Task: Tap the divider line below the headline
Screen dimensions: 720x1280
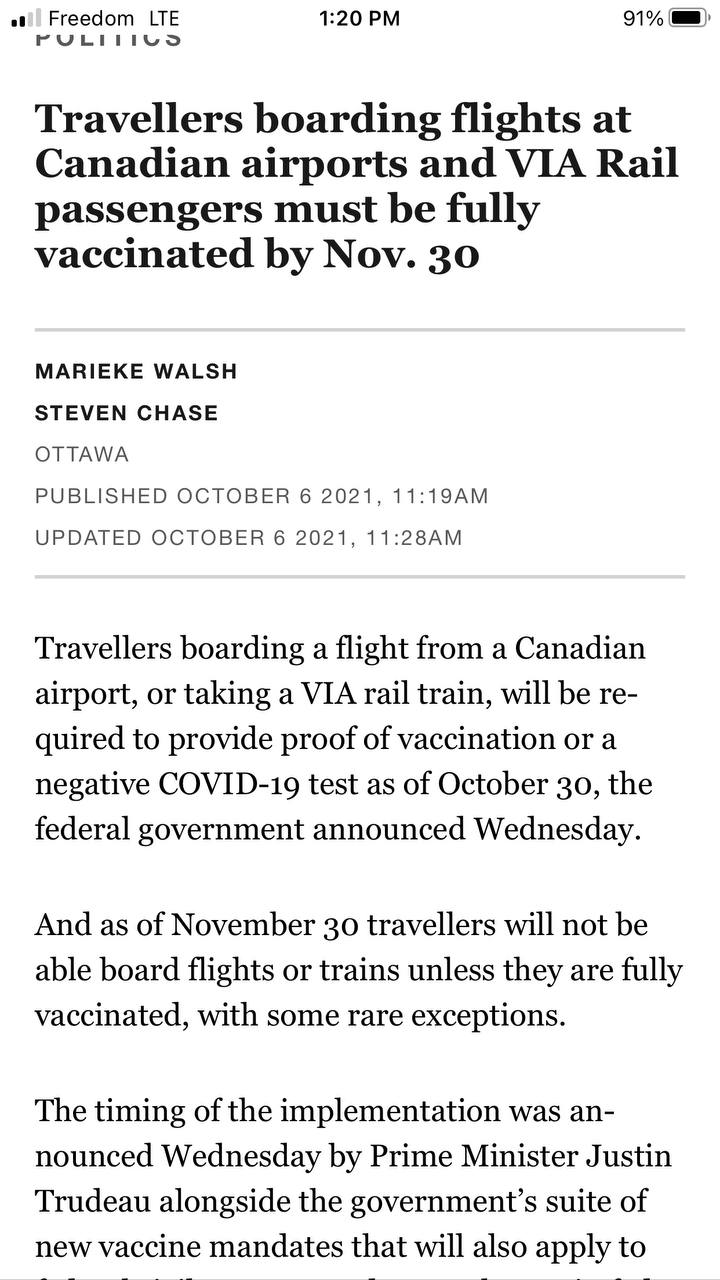Action: point(360,329)
